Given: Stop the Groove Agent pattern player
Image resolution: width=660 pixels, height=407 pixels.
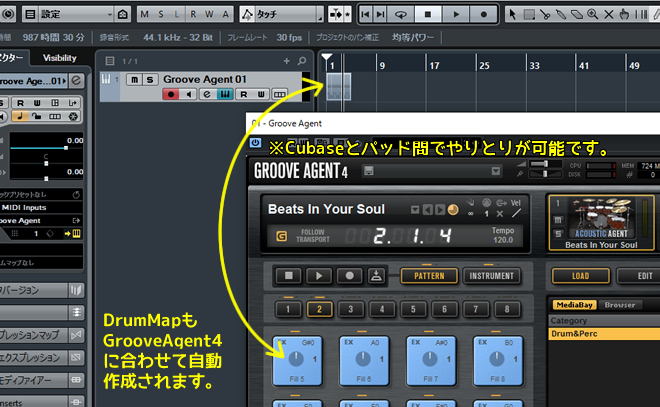Looking at the screenshot, I should [x=289, y=276].
